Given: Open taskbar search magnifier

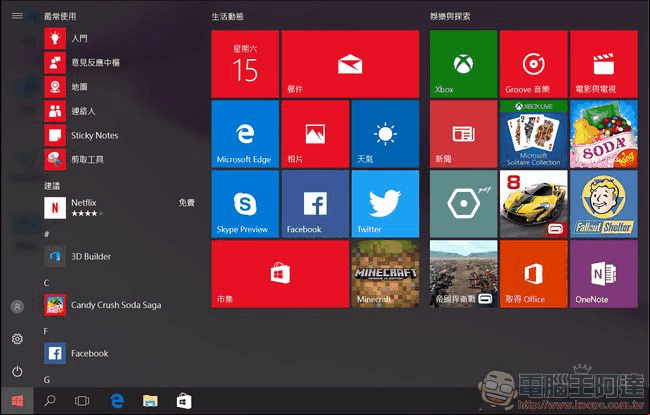Looking at the screenshot, I should coord(50,401).
